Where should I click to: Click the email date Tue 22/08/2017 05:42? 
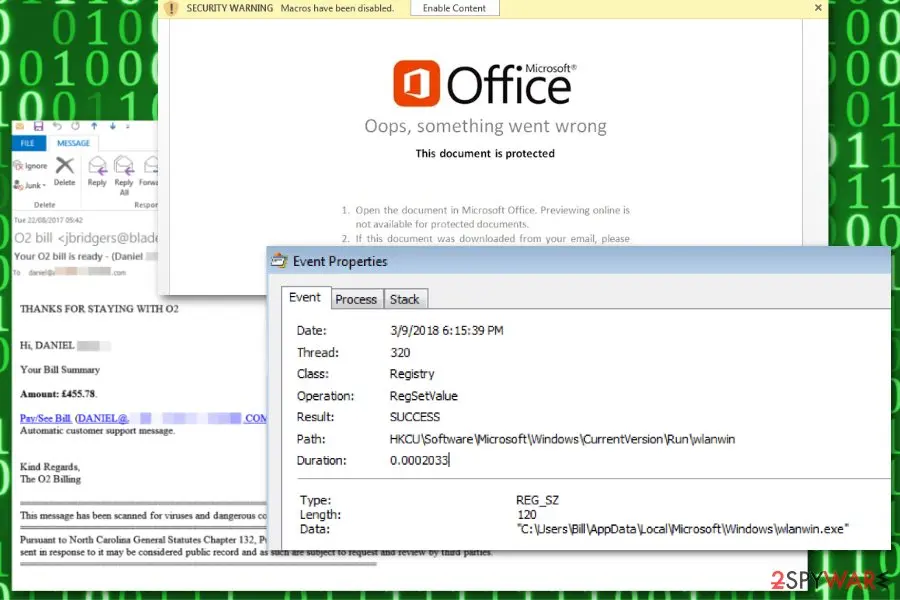(x=48, y=220)
